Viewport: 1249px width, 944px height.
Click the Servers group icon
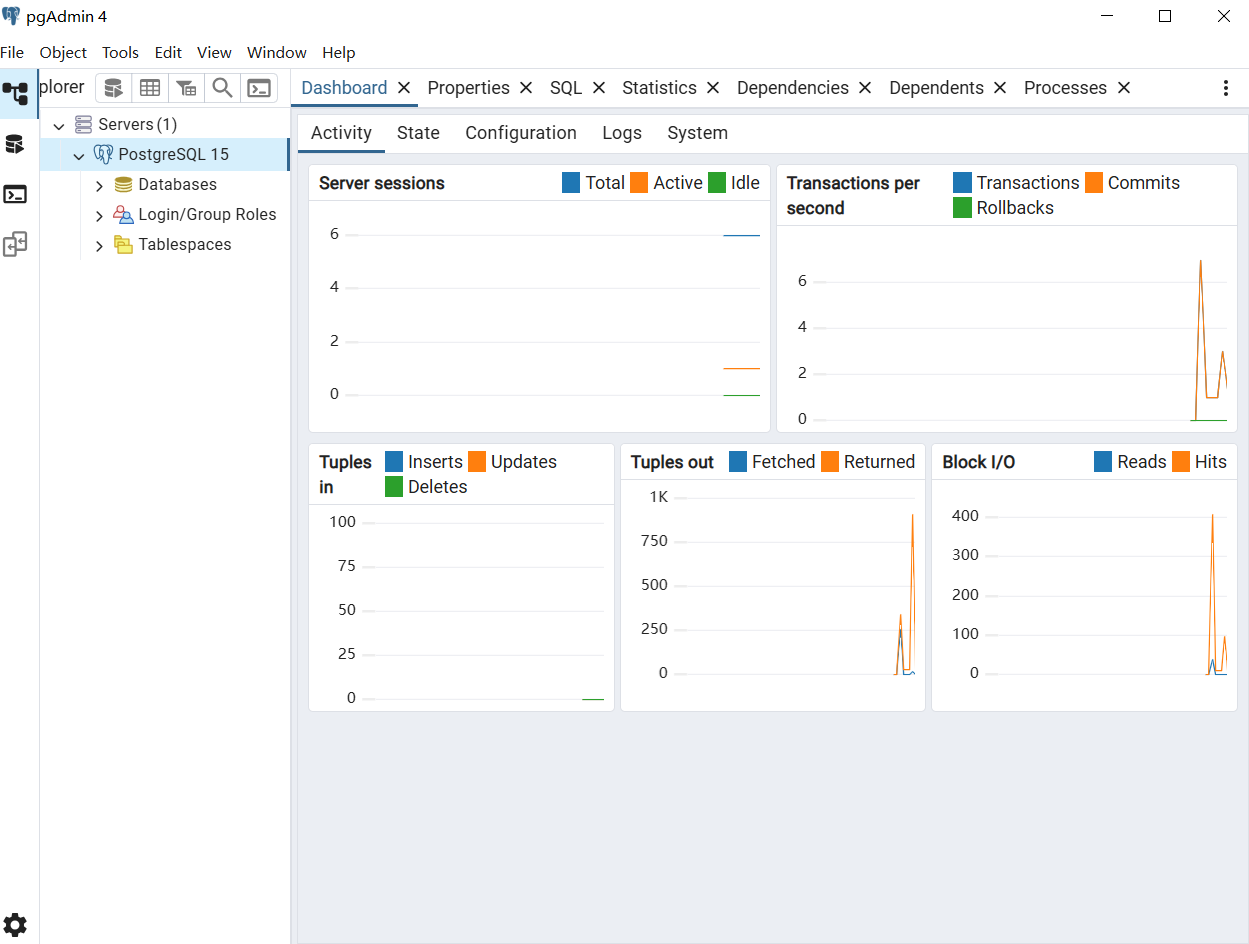coord(84,125)
